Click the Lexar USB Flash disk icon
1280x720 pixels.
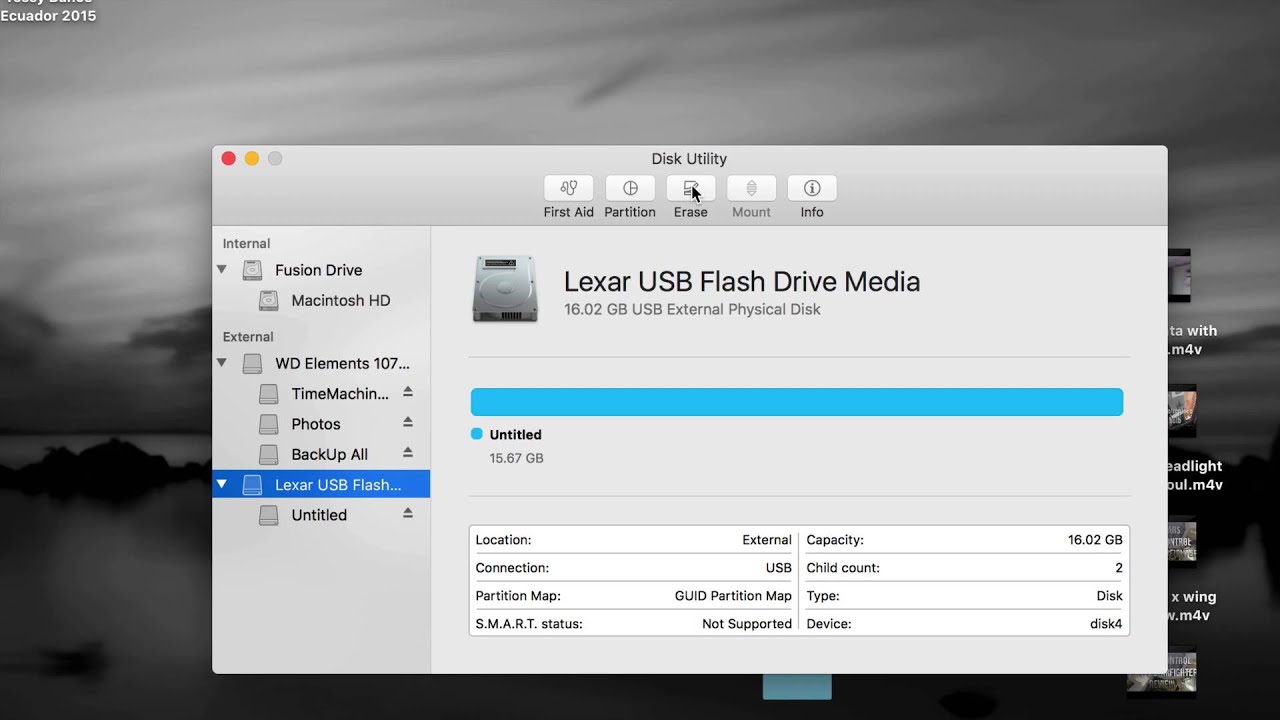click(253, 485)
